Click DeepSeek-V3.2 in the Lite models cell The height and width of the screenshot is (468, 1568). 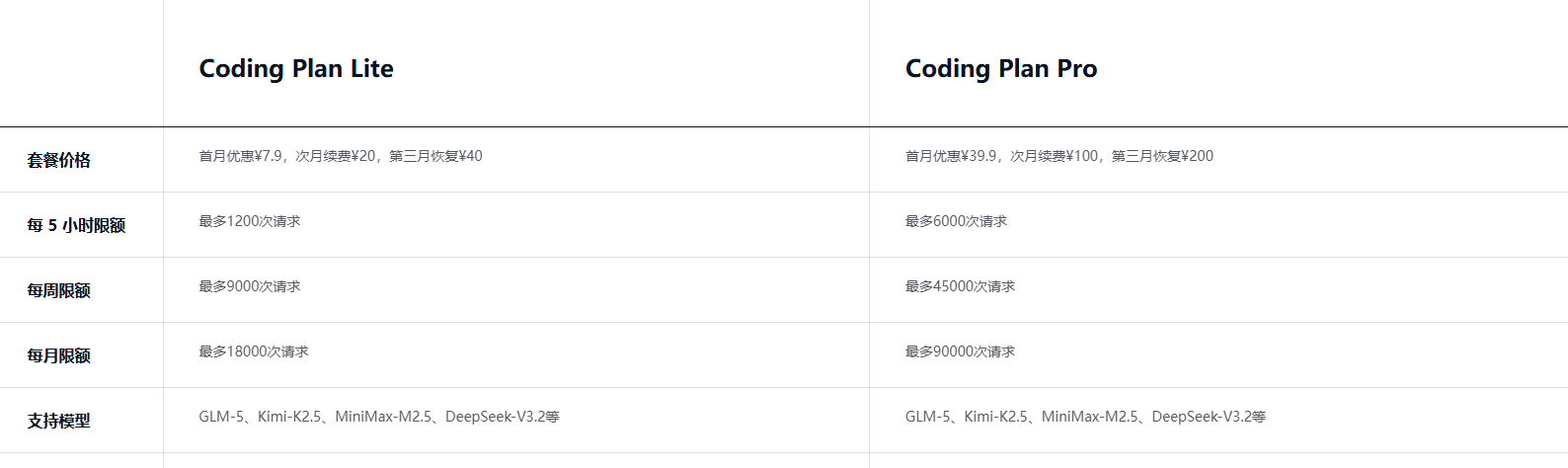(x=496, y=417)
